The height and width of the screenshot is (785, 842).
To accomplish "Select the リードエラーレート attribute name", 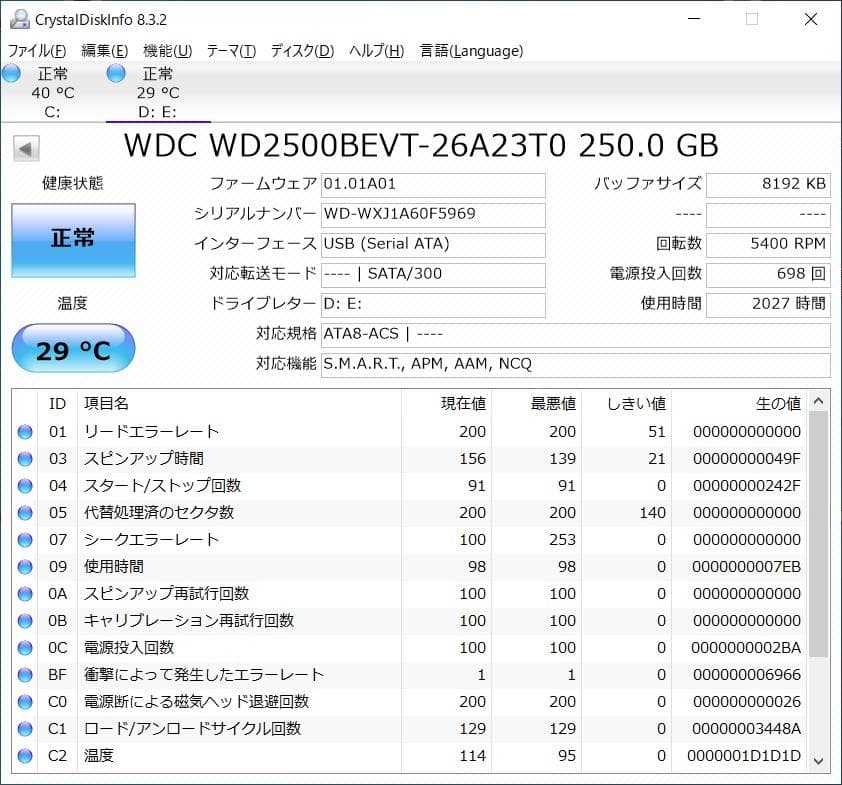I will (151, 432).
